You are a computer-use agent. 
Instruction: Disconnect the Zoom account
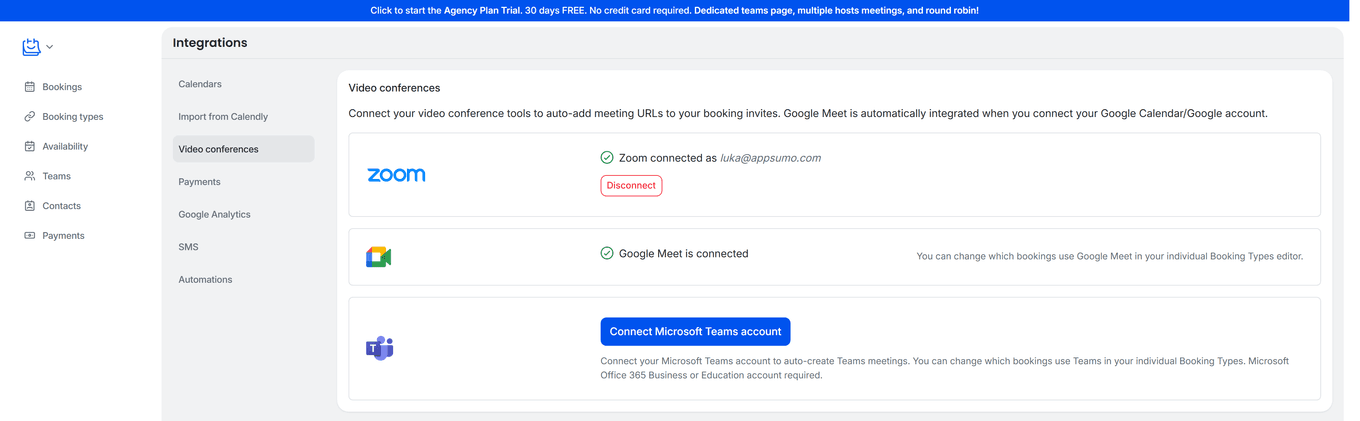(631, 185)
